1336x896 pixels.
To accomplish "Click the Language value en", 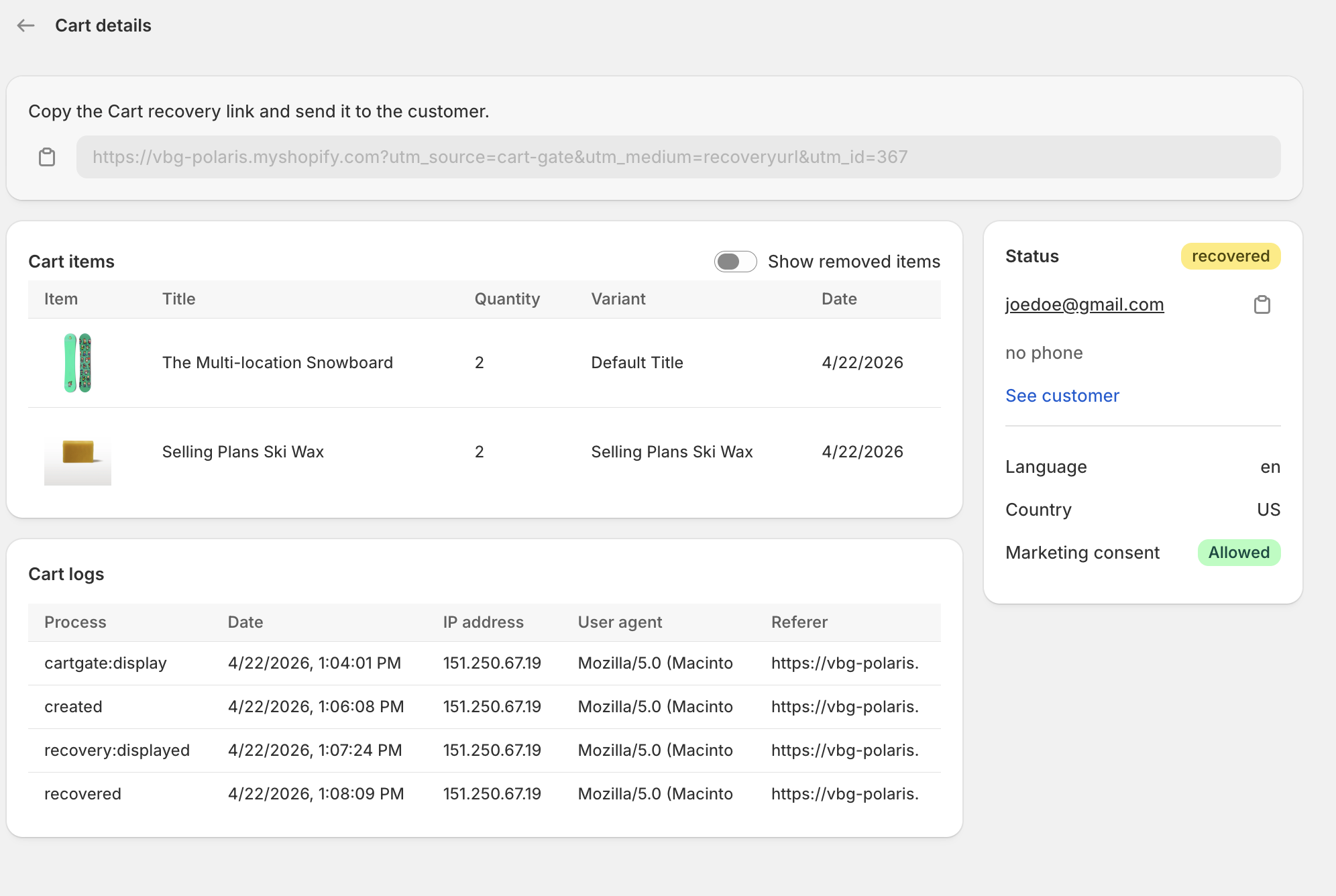I will (1270, 467).
